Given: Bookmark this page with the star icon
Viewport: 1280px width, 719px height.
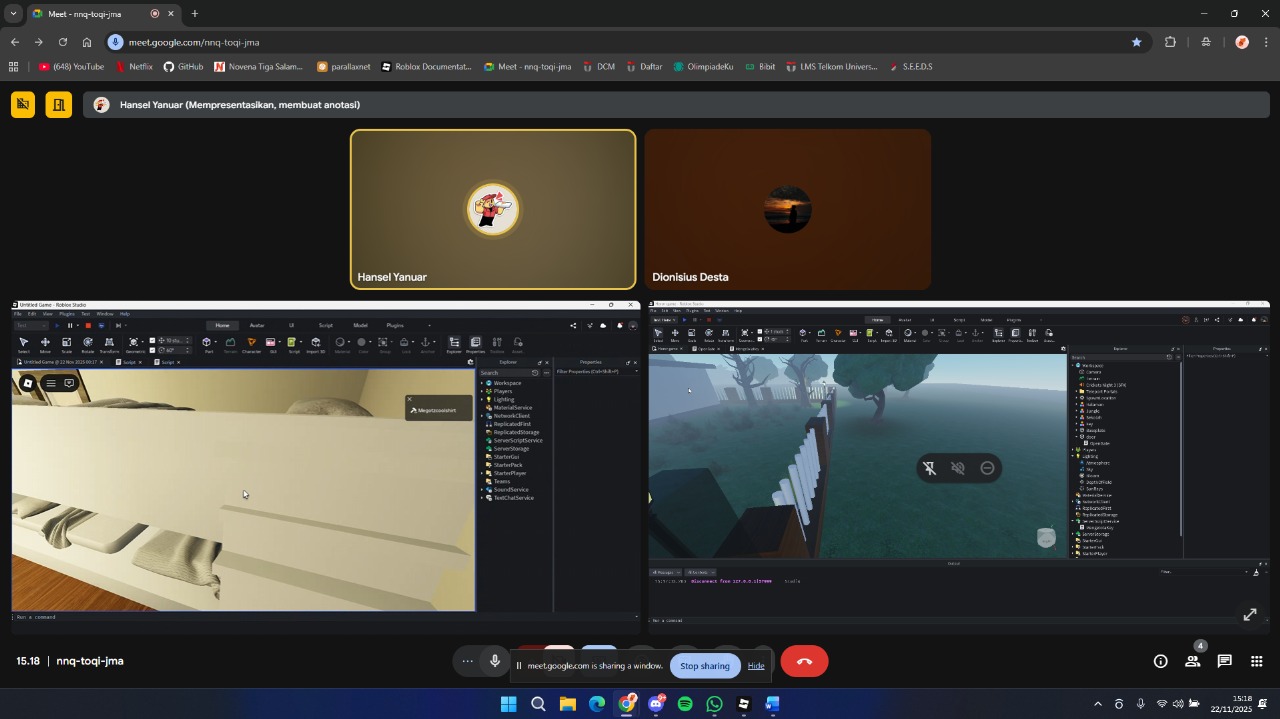Looking at the screenshot, I should pos(1136,42).
